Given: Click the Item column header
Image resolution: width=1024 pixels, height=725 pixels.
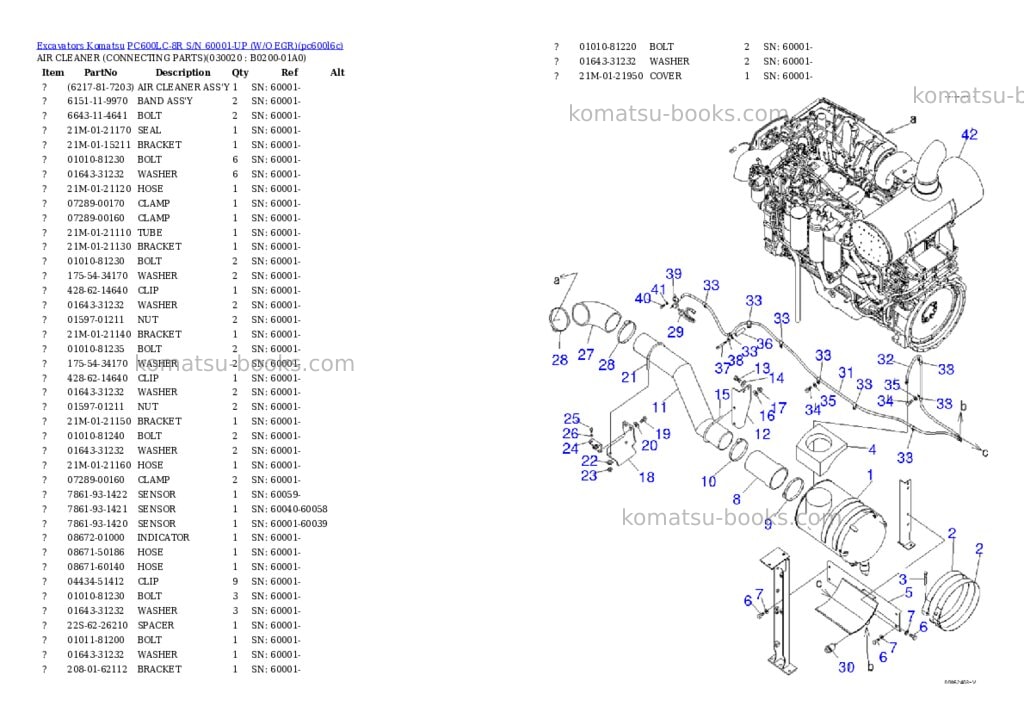Looking at the screenshot, I should click(53, 72).
